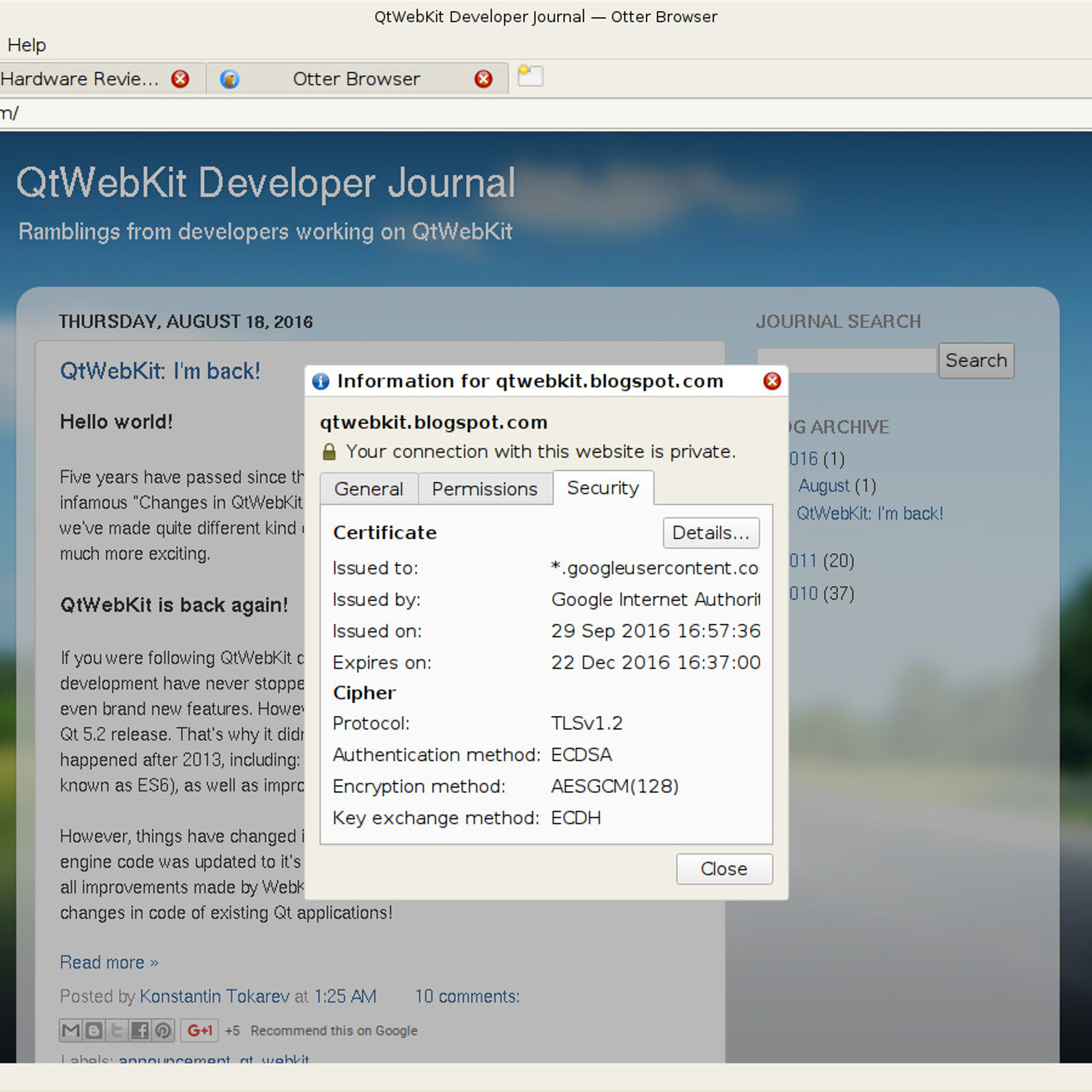Viewport: 1092px width, 1092px height.
Task: Share post to Twitter
Action: tap(117, 1030)
